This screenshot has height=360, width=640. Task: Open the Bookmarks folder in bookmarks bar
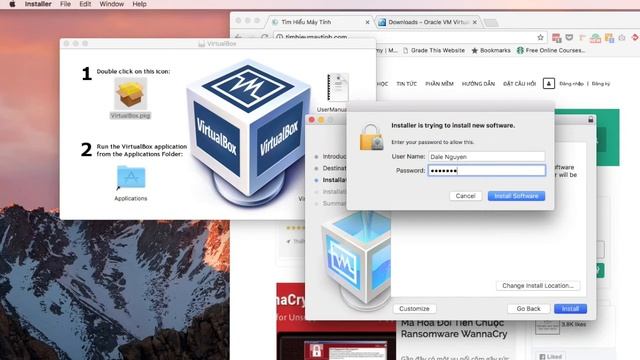coord(491,51)
